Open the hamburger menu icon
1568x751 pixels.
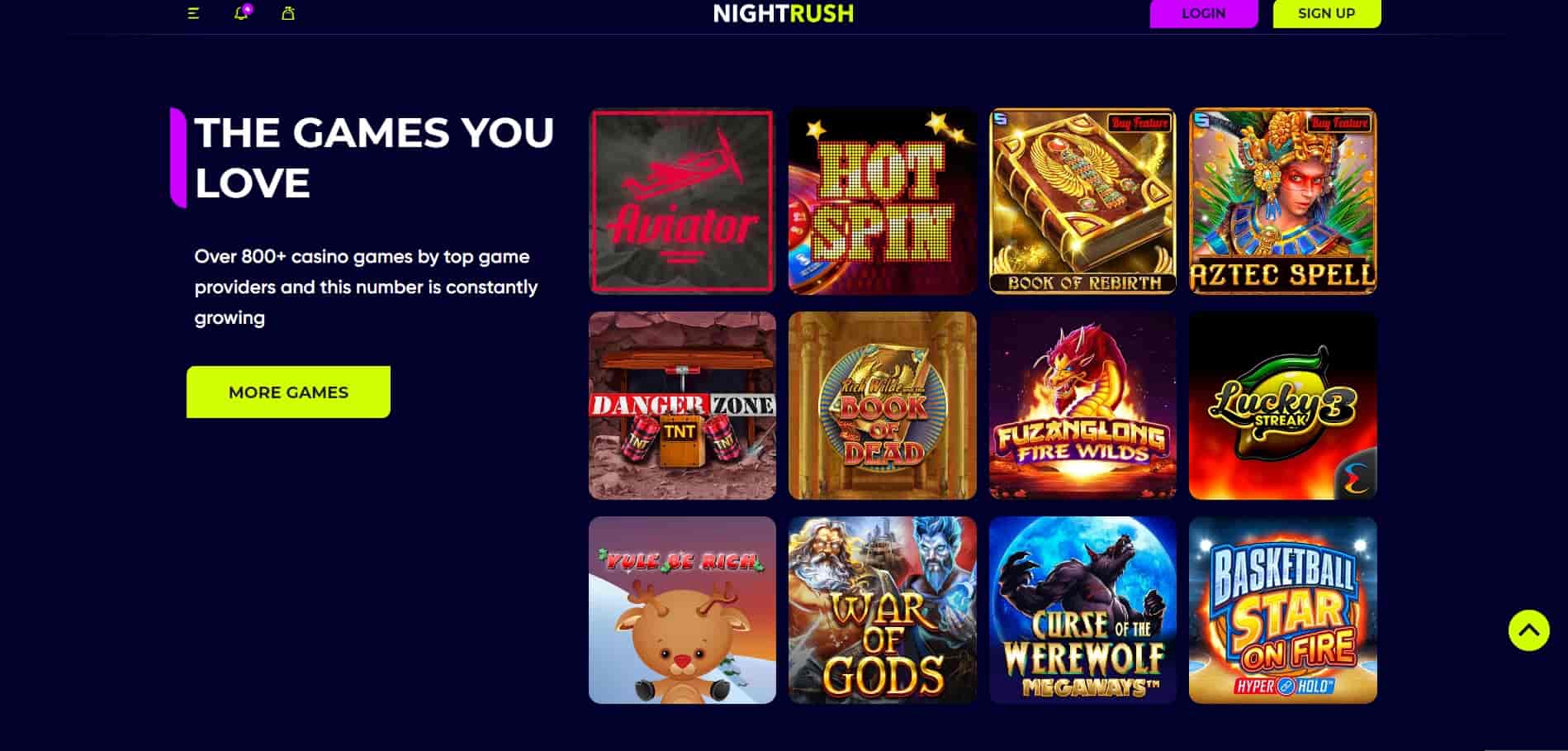tap(193, 13)
